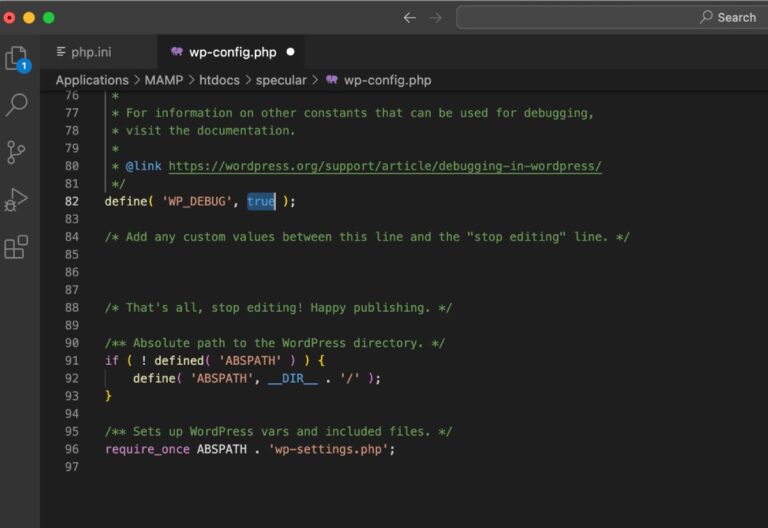Expand the Applications breadcrumb segment

click(x=92, y=80)
